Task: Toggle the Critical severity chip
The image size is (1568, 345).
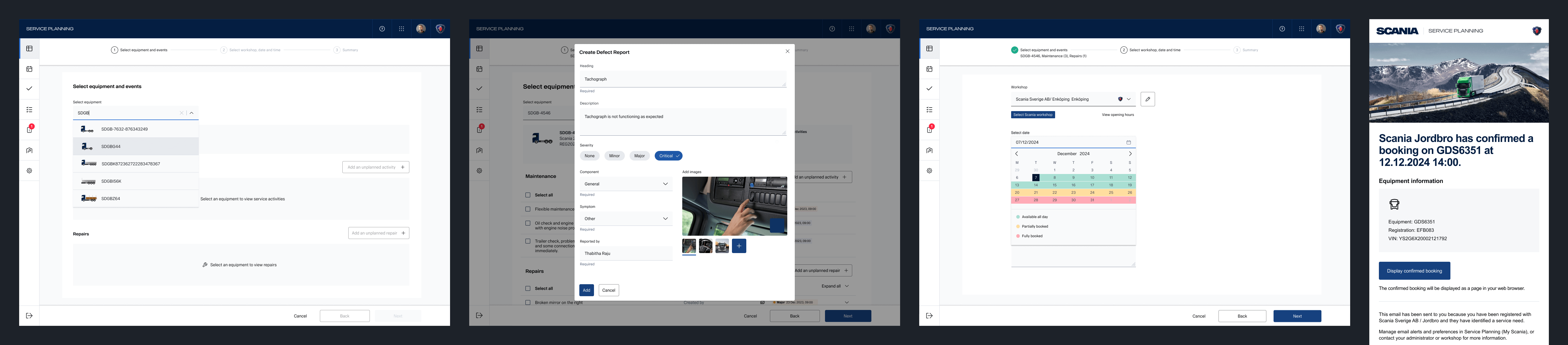Action: pos(668,155)
